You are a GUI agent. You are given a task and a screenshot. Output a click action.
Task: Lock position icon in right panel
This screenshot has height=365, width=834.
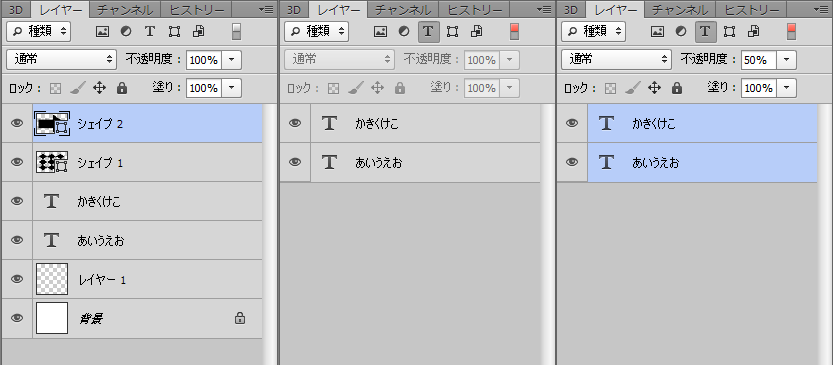(654, 88)
